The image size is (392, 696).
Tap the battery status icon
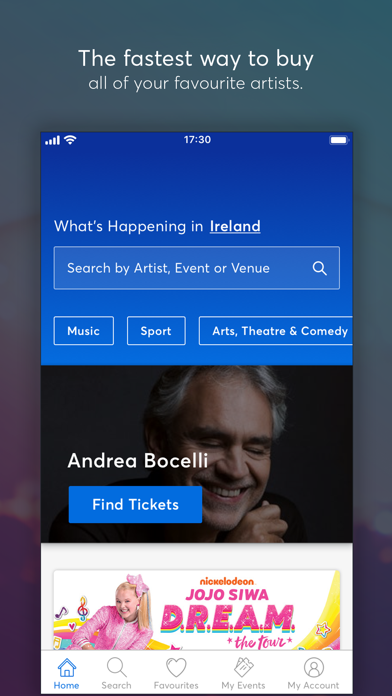[338, 140]
